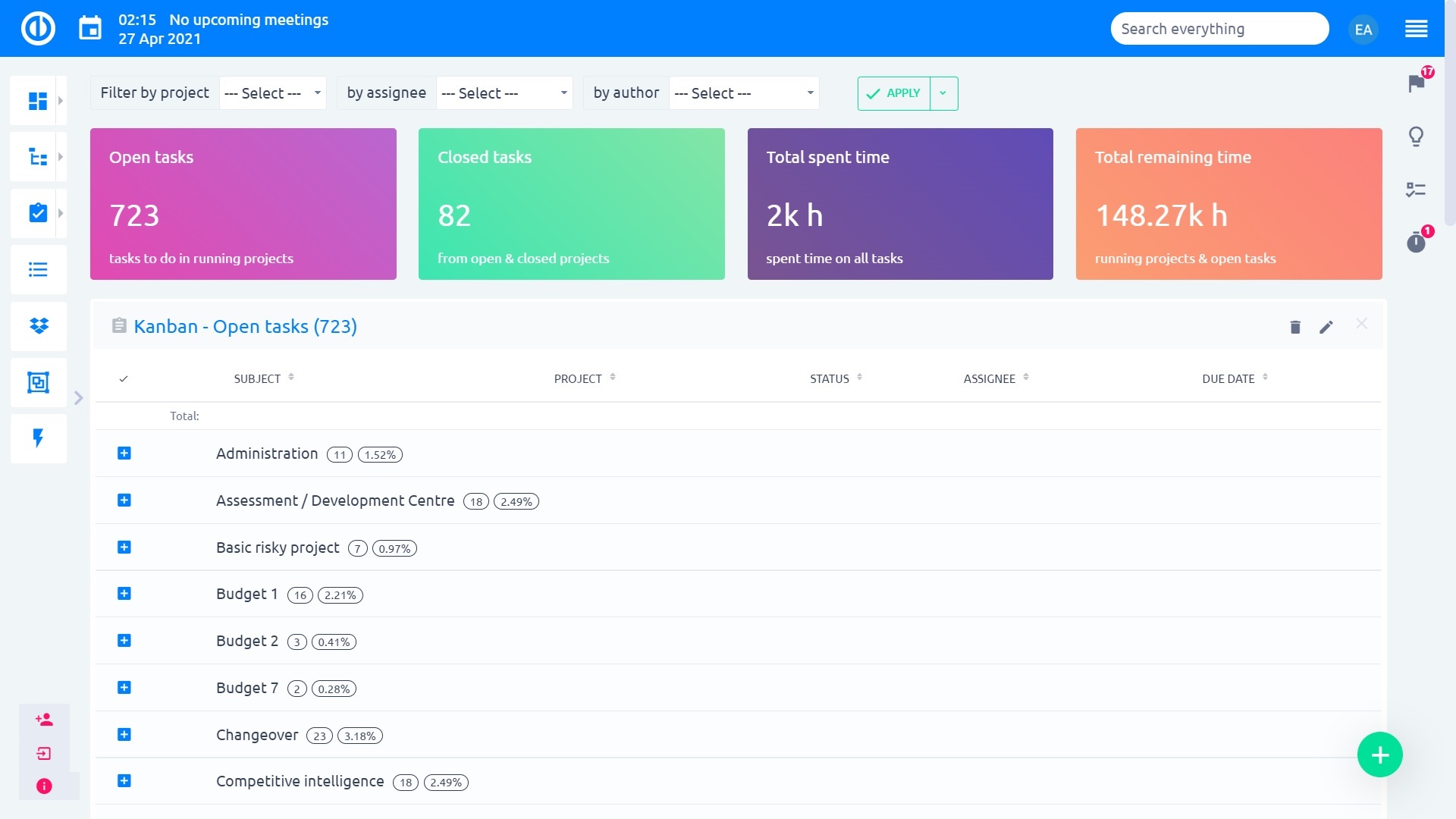
Task: Select the project tree icon in the sidebar
Action: point(38,156)
